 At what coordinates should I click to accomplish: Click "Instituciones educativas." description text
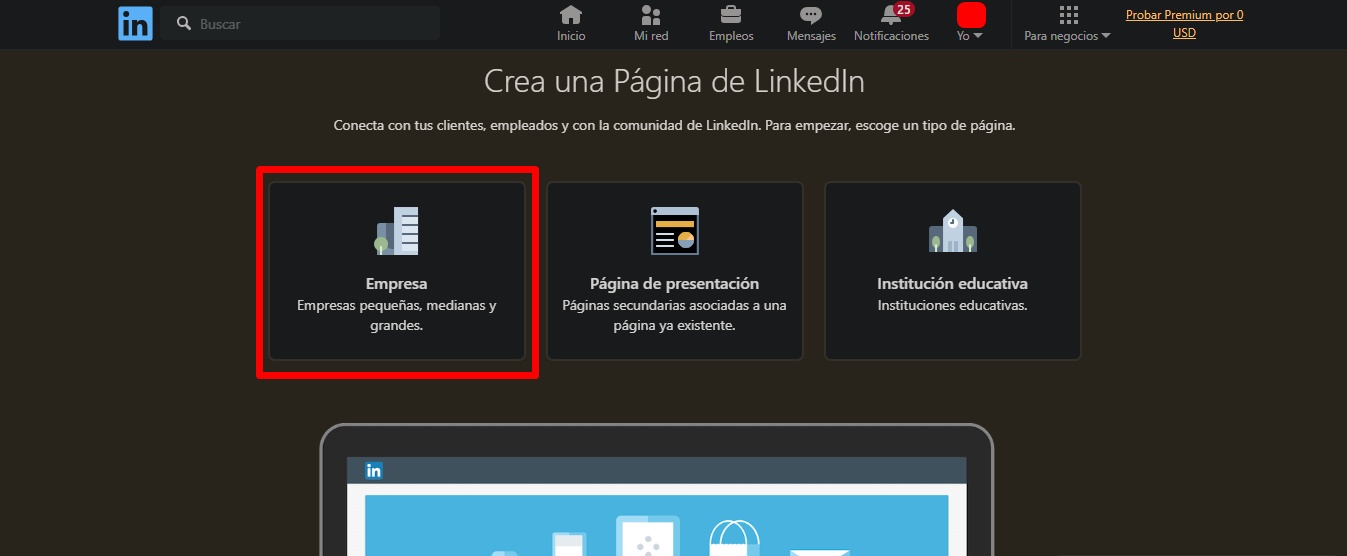[952, 306]
